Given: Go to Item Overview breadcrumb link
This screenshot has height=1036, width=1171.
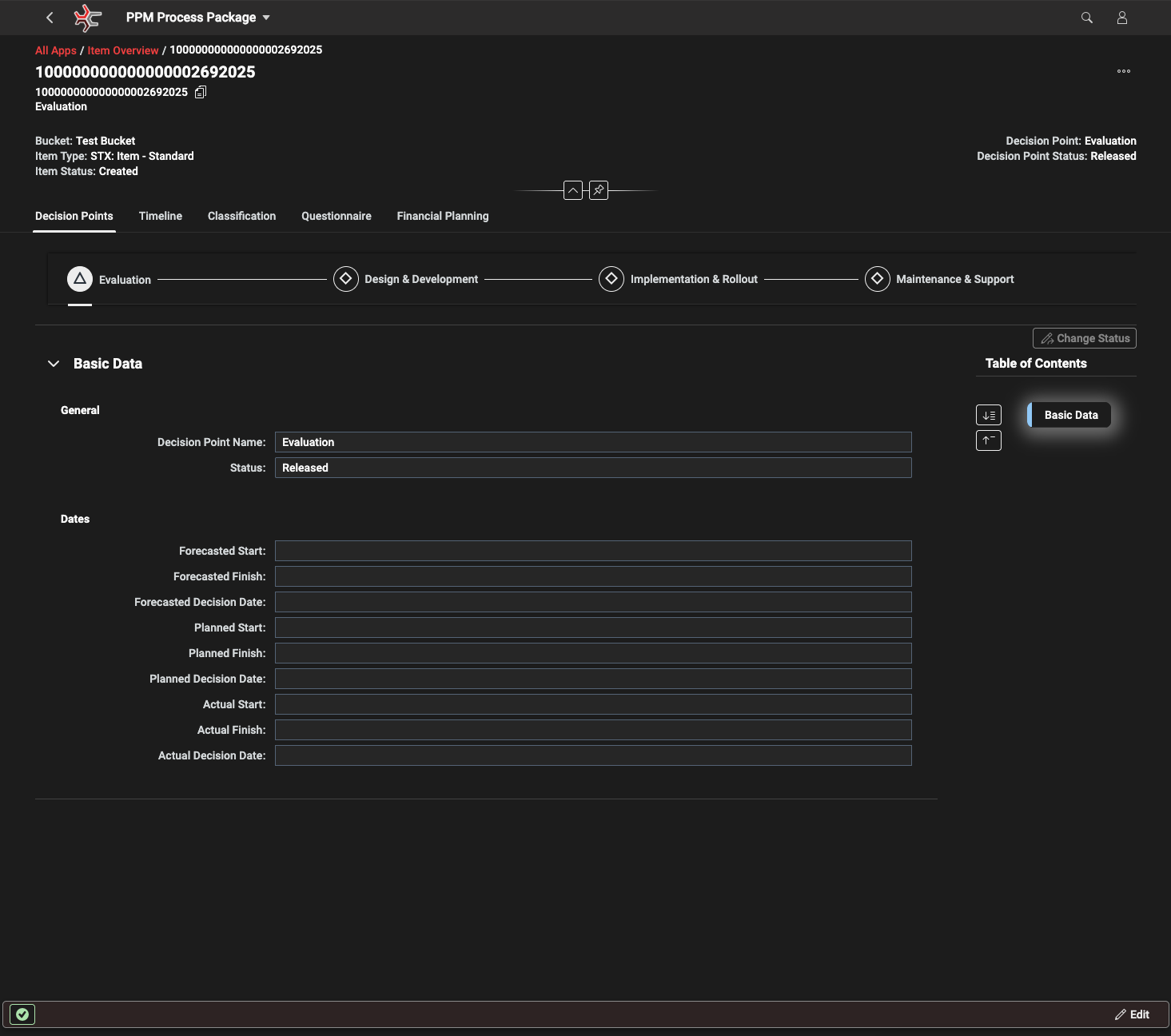Looking at the screenshot, I should (x=123, y=50).
